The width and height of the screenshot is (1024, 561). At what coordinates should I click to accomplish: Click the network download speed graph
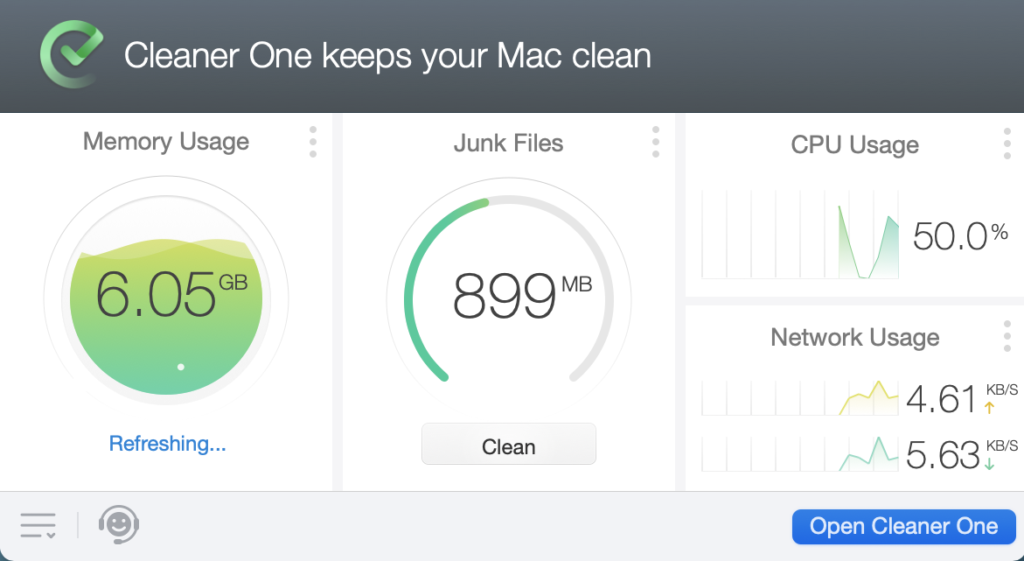point(800,453)
